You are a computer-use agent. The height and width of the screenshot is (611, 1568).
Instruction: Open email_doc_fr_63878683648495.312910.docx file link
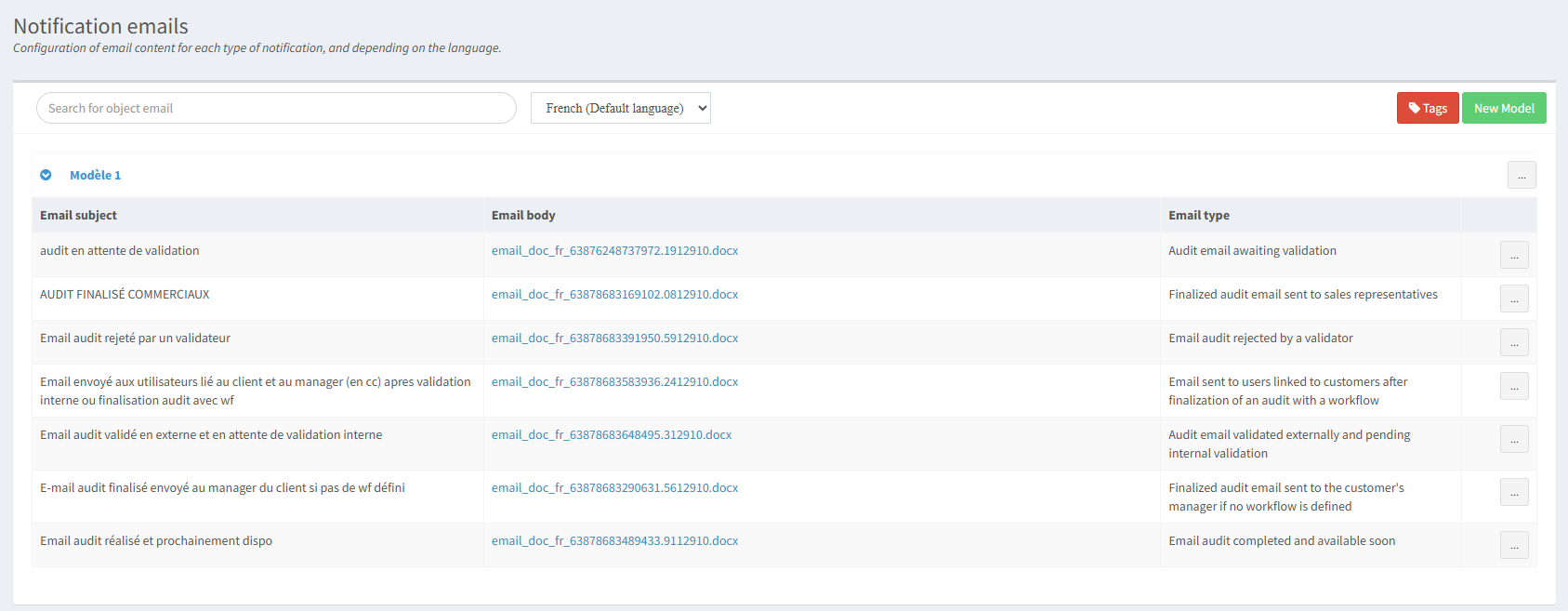click(x=611, y=434)
